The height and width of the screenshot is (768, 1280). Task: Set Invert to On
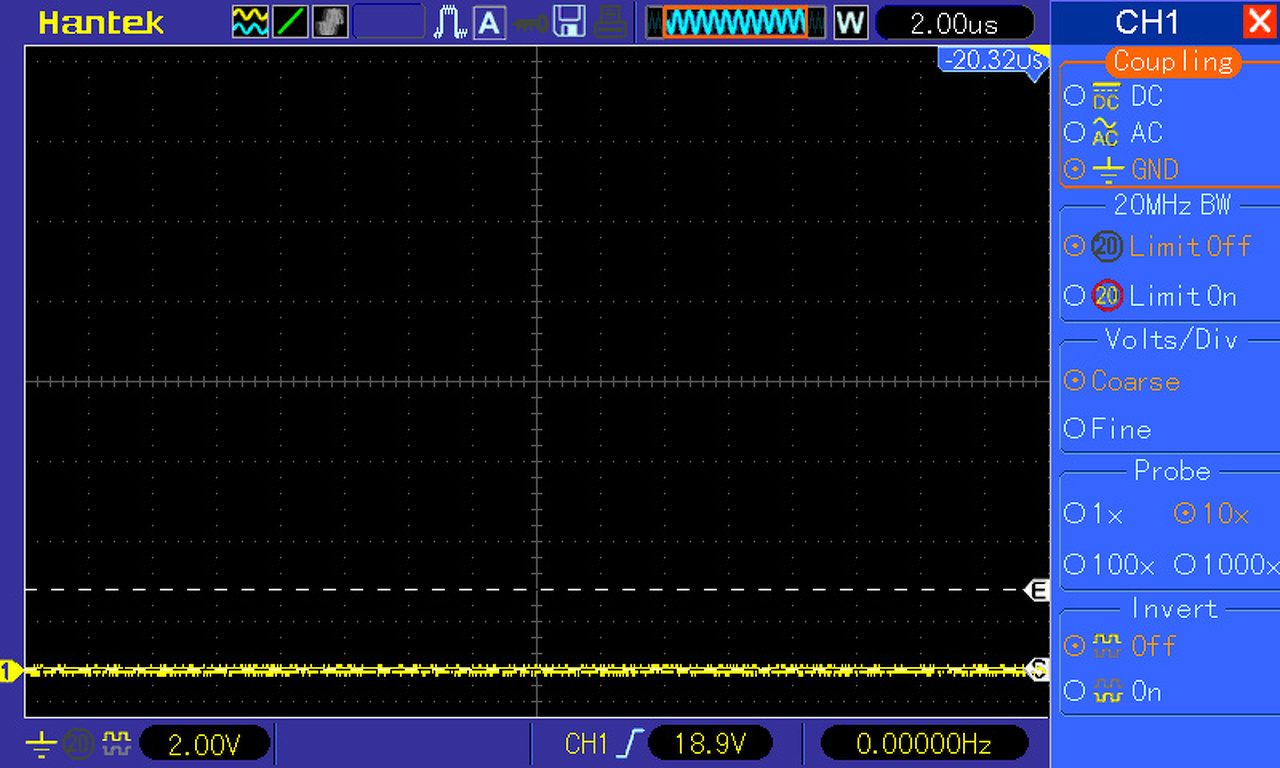1113,691
